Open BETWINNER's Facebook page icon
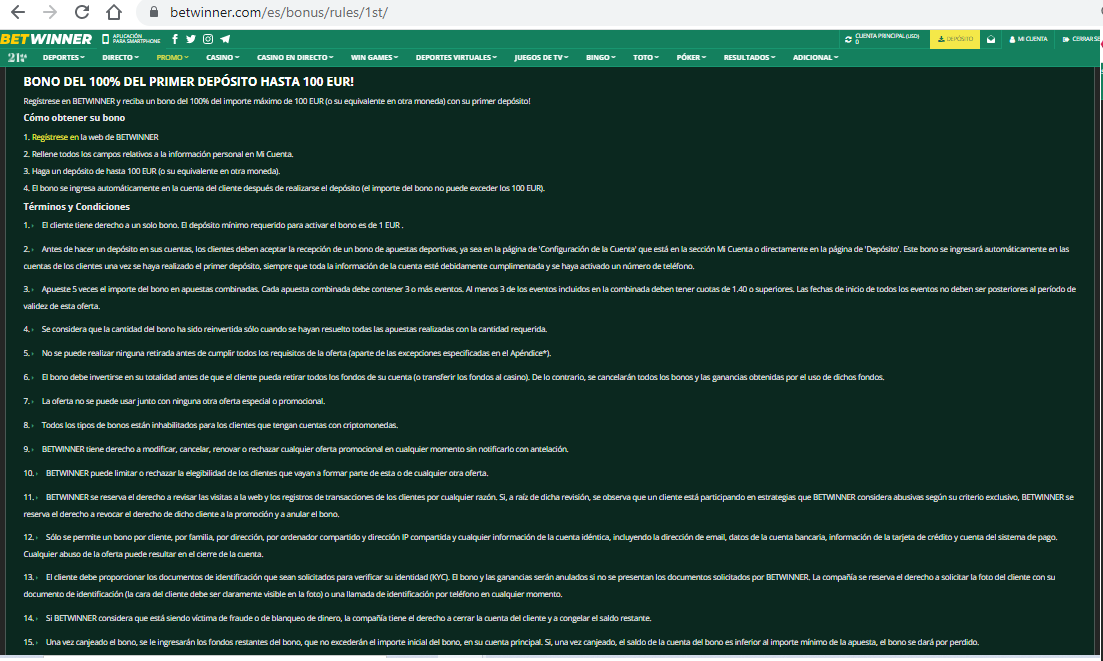The width and height of the screenshot is (1103, 661). pyautogui.click(x=175, y=39)
